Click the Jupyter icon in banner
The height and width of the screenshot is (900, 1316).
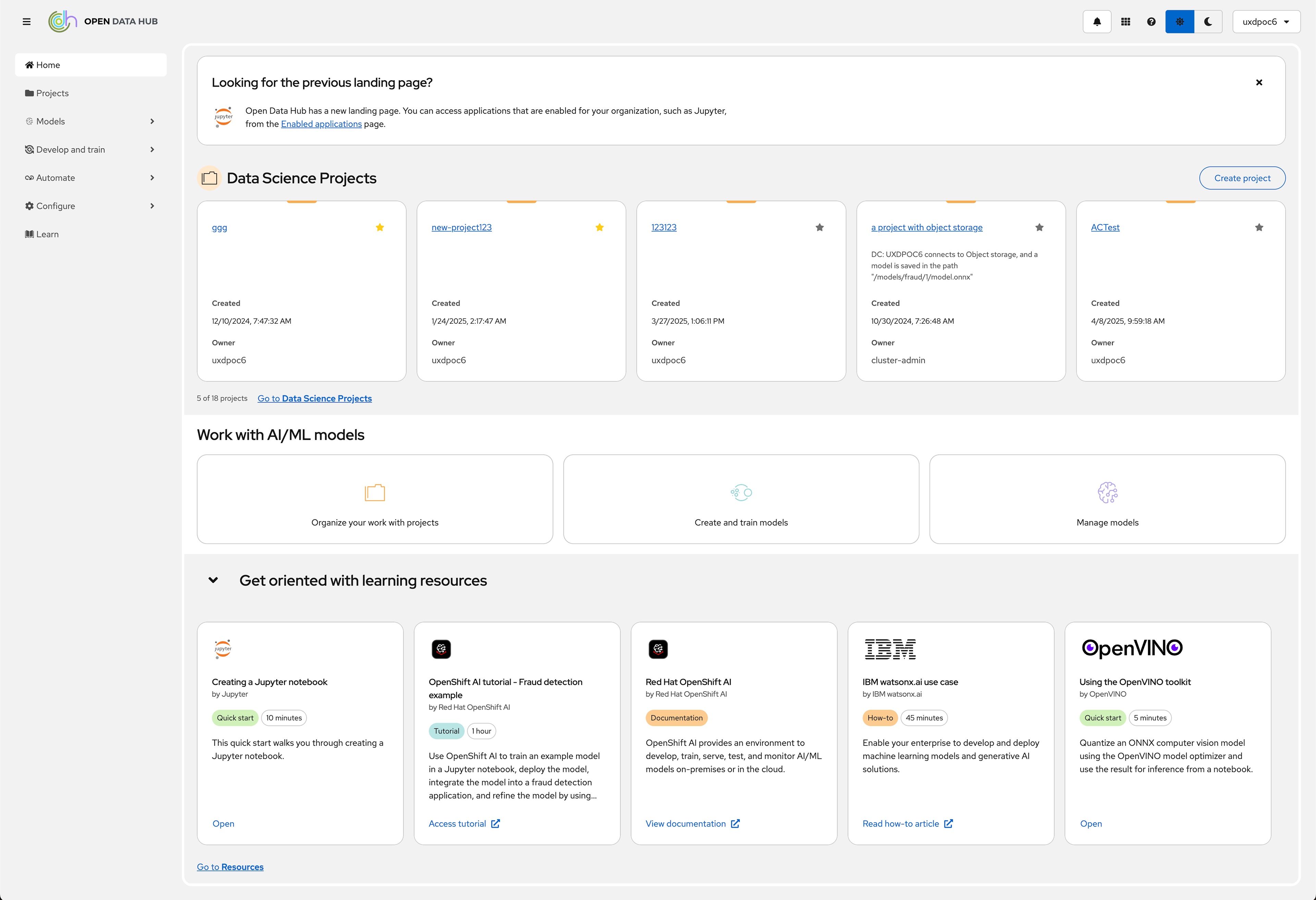[x=224, y=117]
